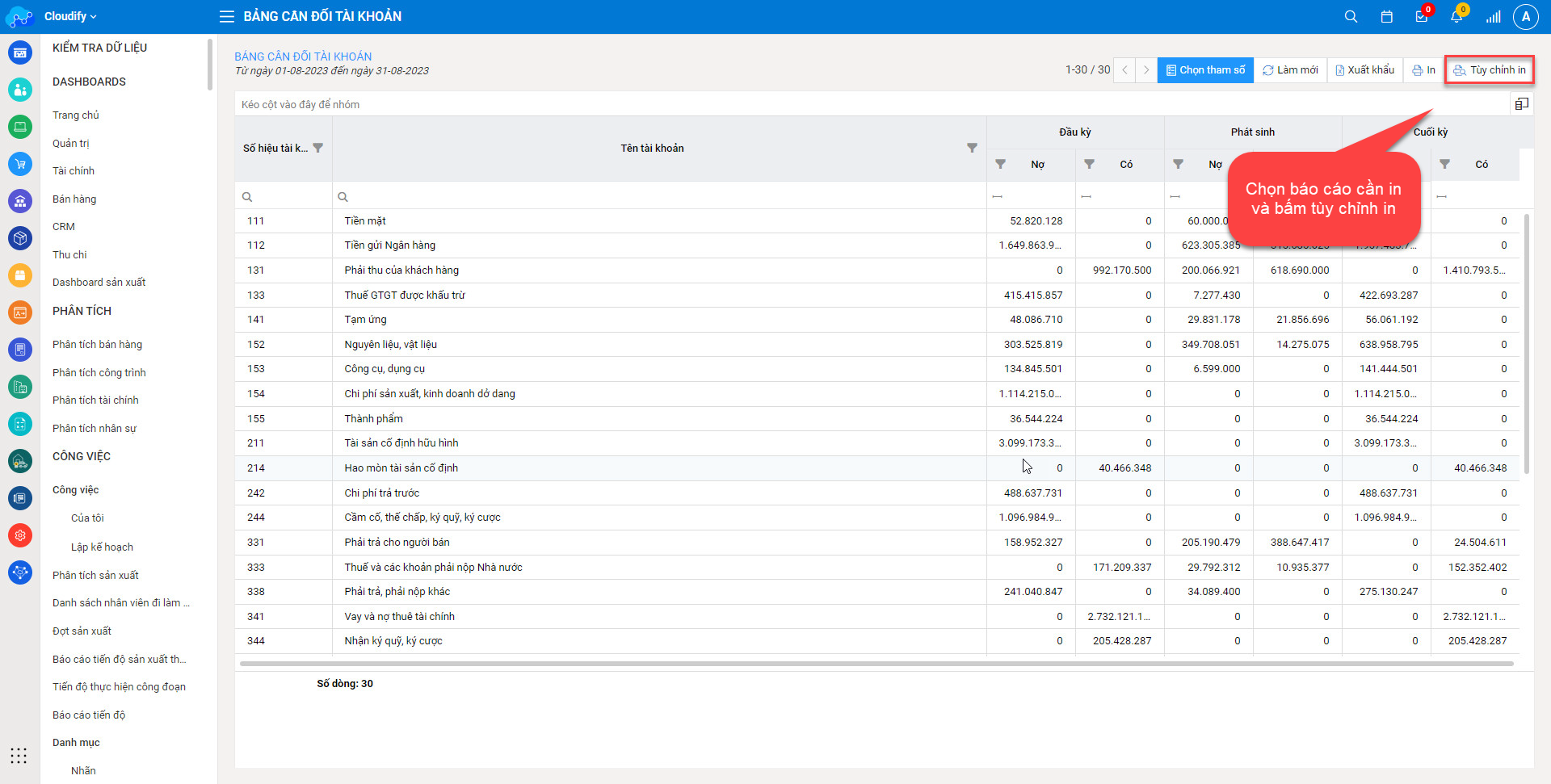The height and width of the screenshot is (784, 1551).
Task: Click the Chọn tham số button
Action: 1205,70
